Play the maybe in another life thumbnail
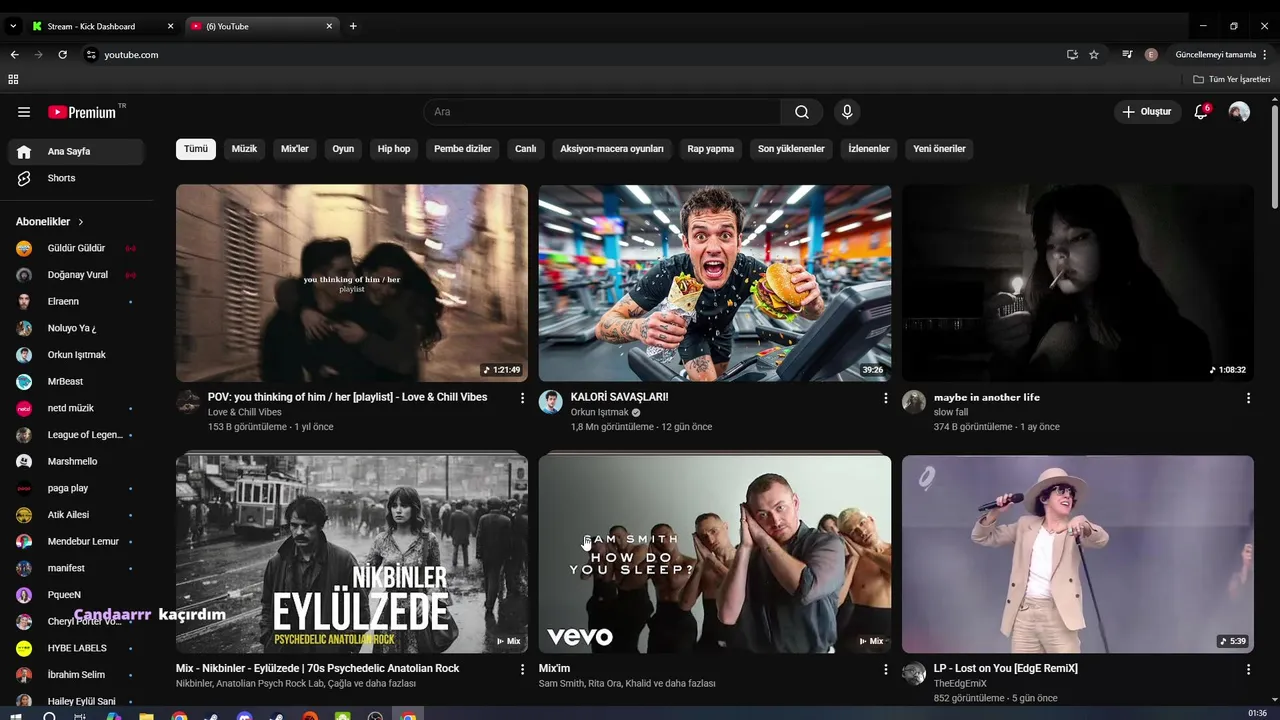1280x720 pixels. (x=1078, y=283)
